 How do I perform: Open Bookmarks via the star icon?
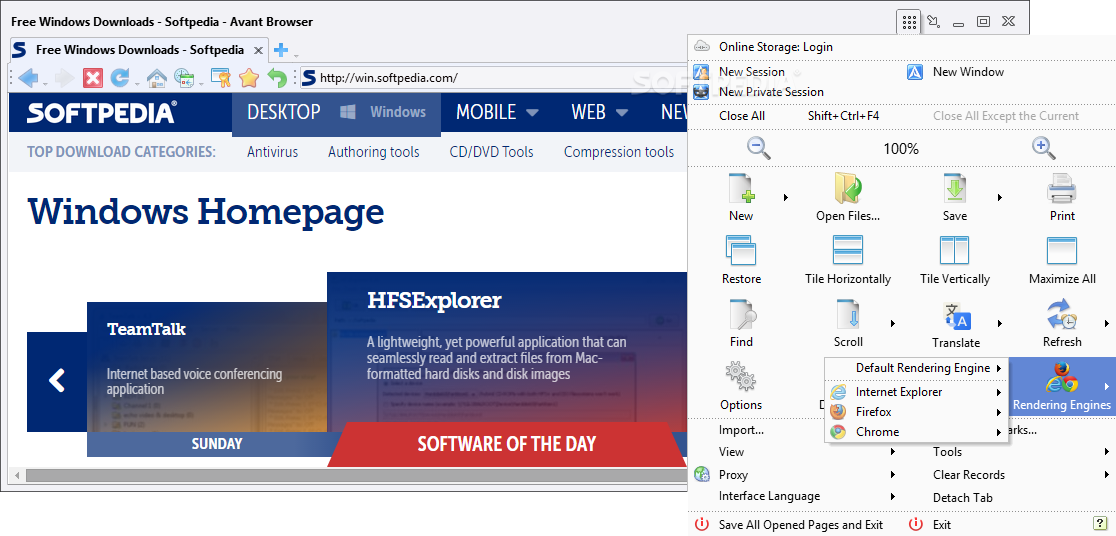(248, 78)
